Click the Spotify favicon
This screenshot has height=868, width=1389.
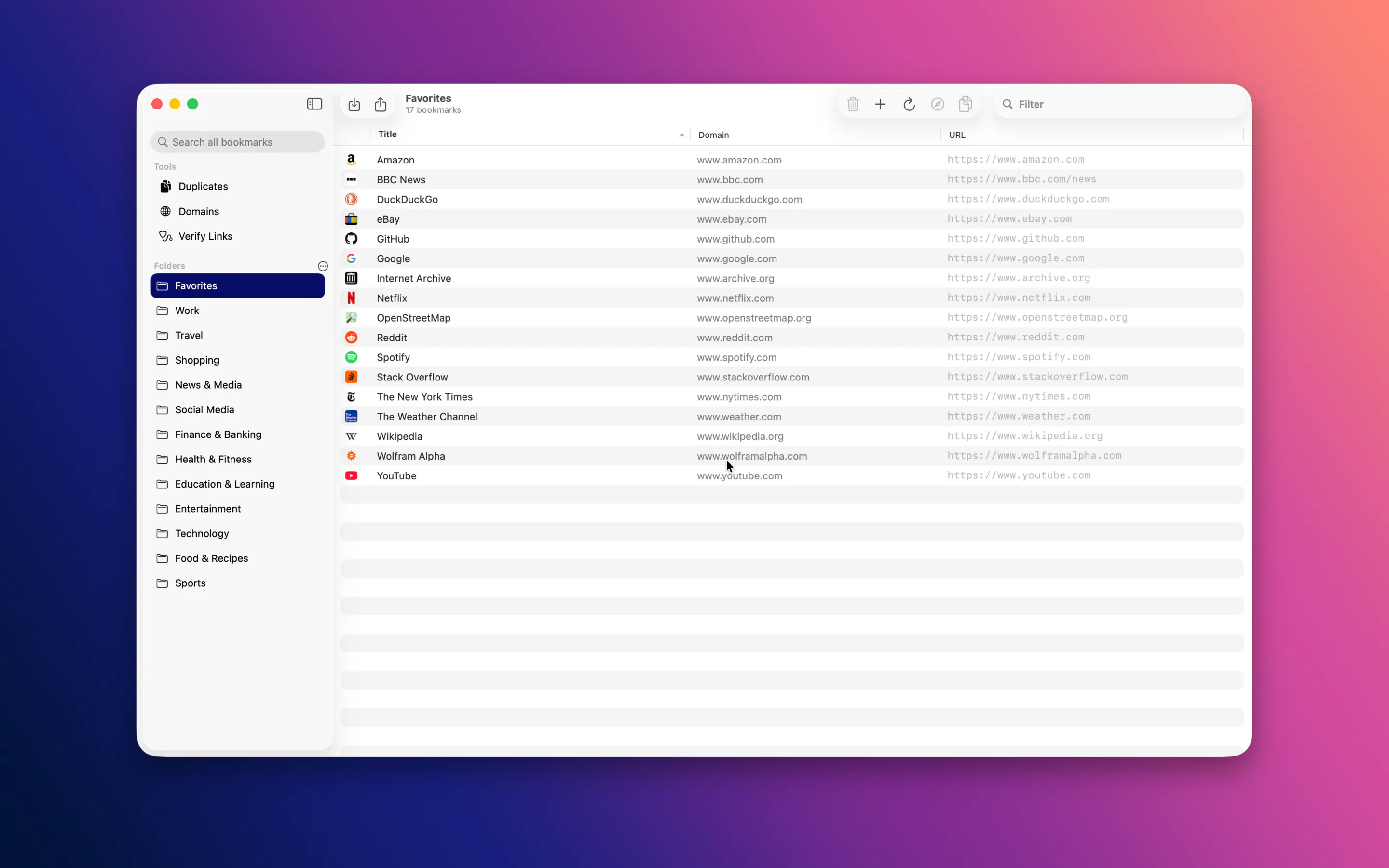click(x=351, y=357)
